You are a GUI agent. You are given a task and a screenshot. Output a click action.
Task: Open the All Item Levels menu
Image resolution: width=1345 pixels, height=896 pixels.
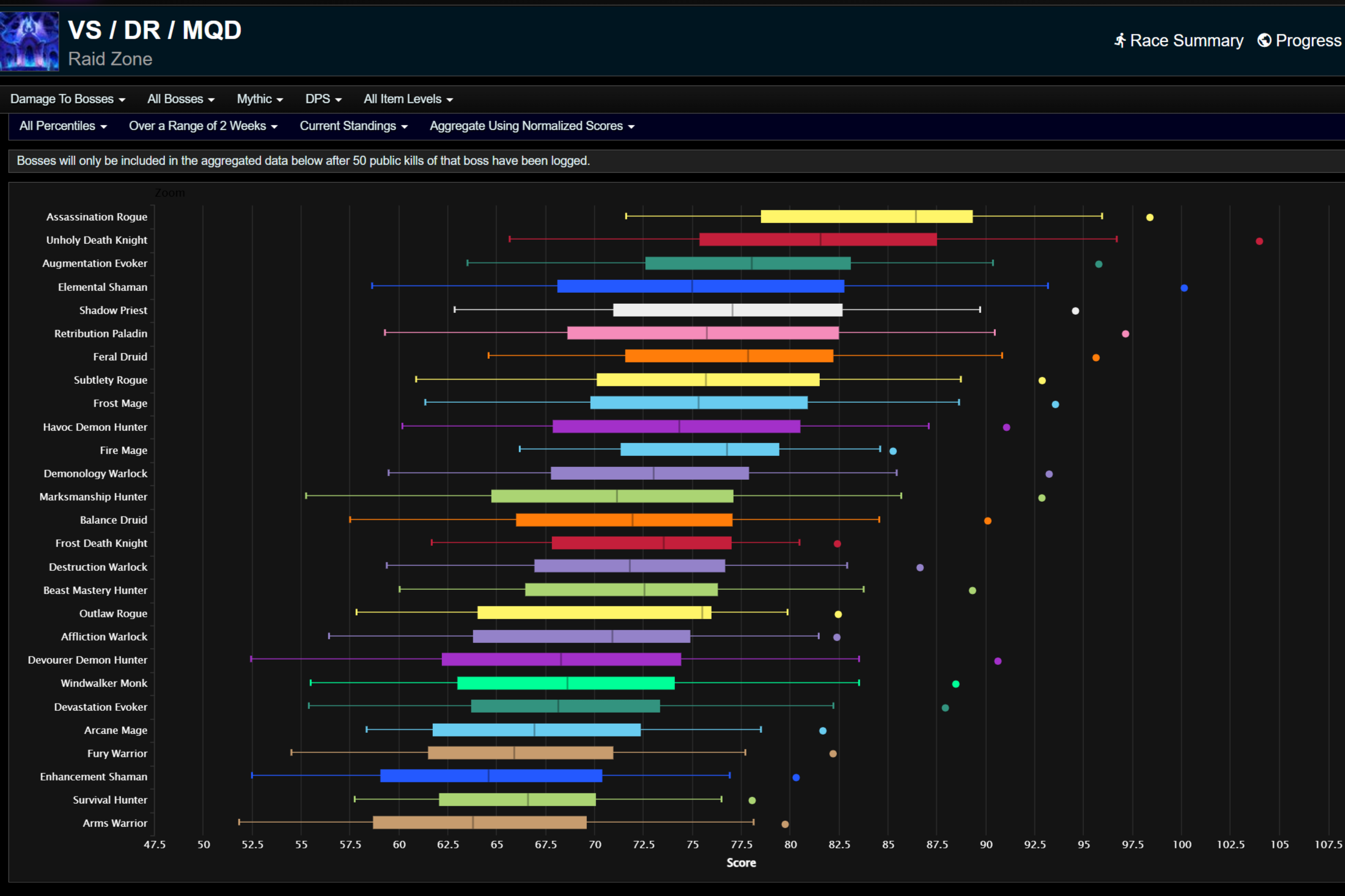coord(408,99)
